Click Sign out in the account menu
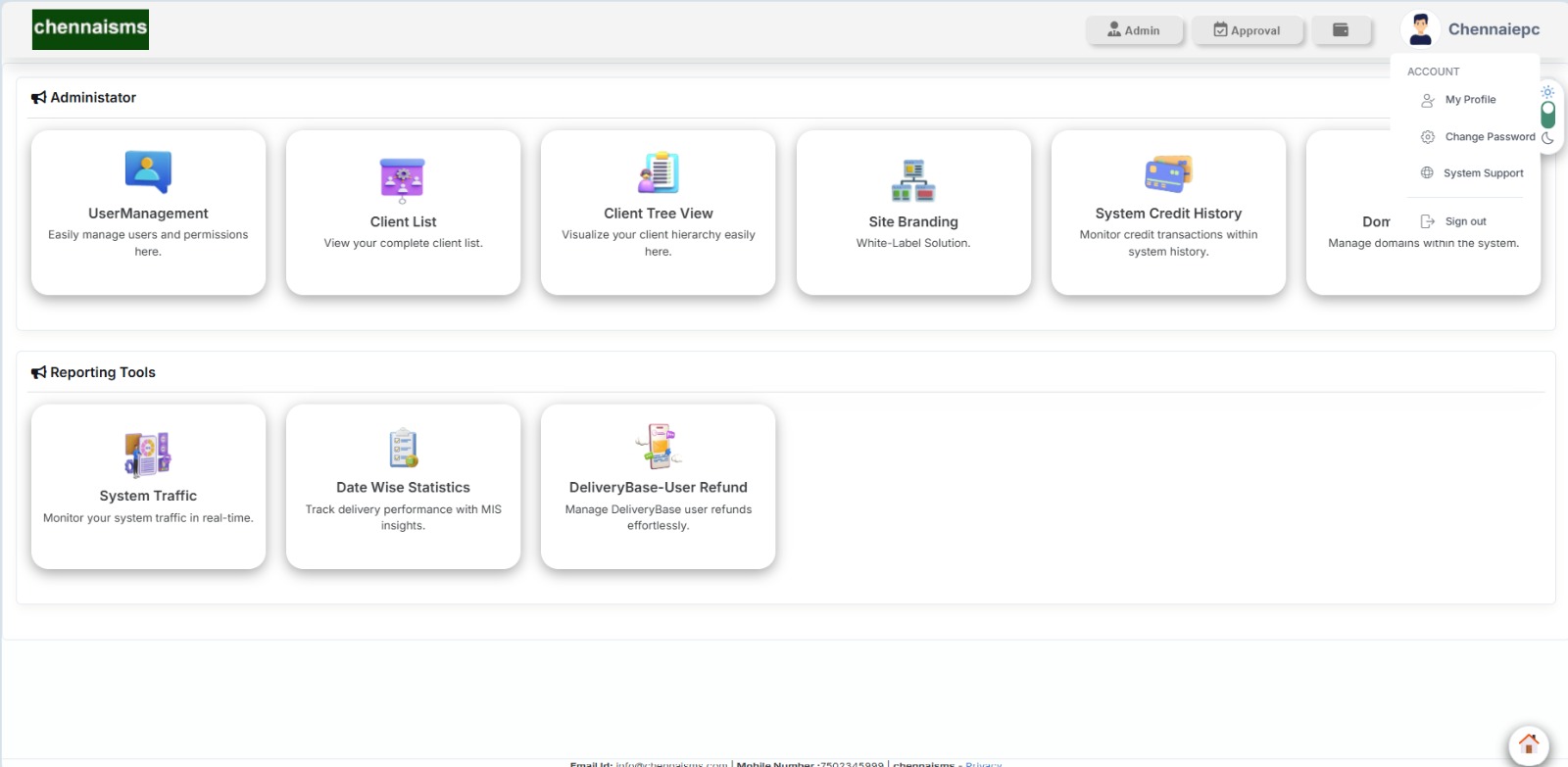The width and height of the screenshot is (1568, 767). (1465, 221)
